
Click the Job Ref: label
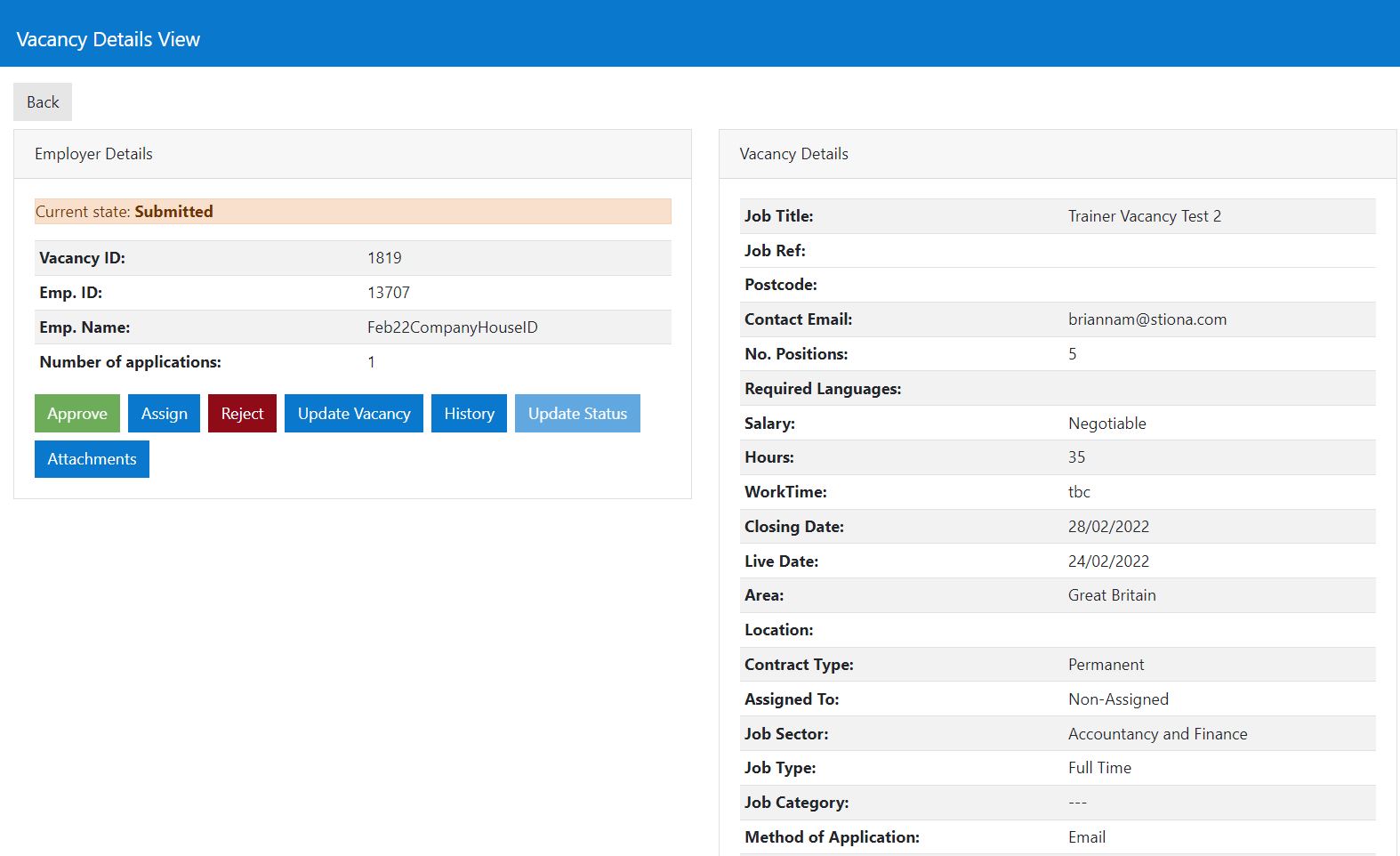click(x=775, y=251)
